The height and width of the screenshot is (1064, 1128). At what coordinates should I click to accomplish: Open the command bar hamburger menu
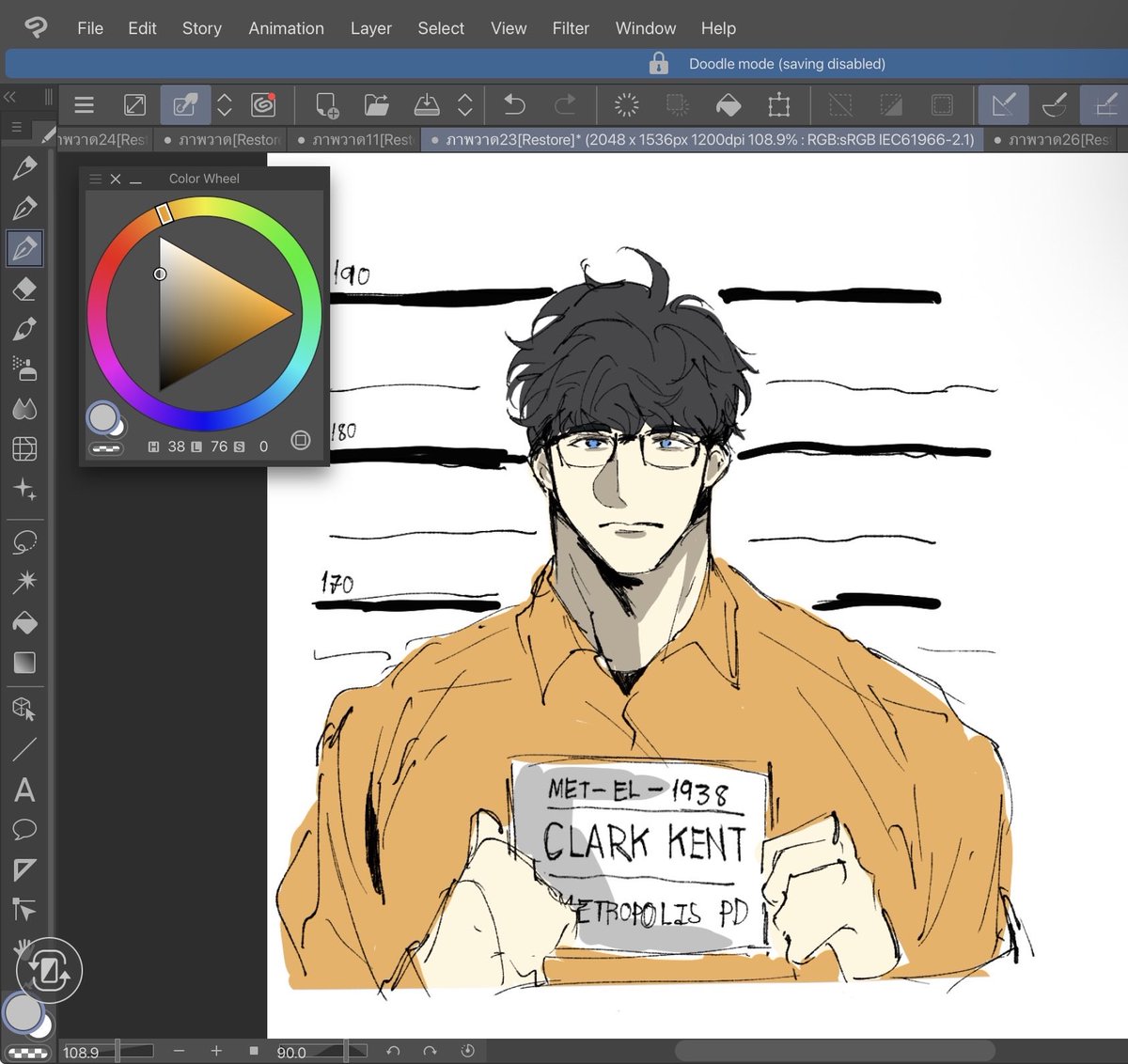(84, 105)
